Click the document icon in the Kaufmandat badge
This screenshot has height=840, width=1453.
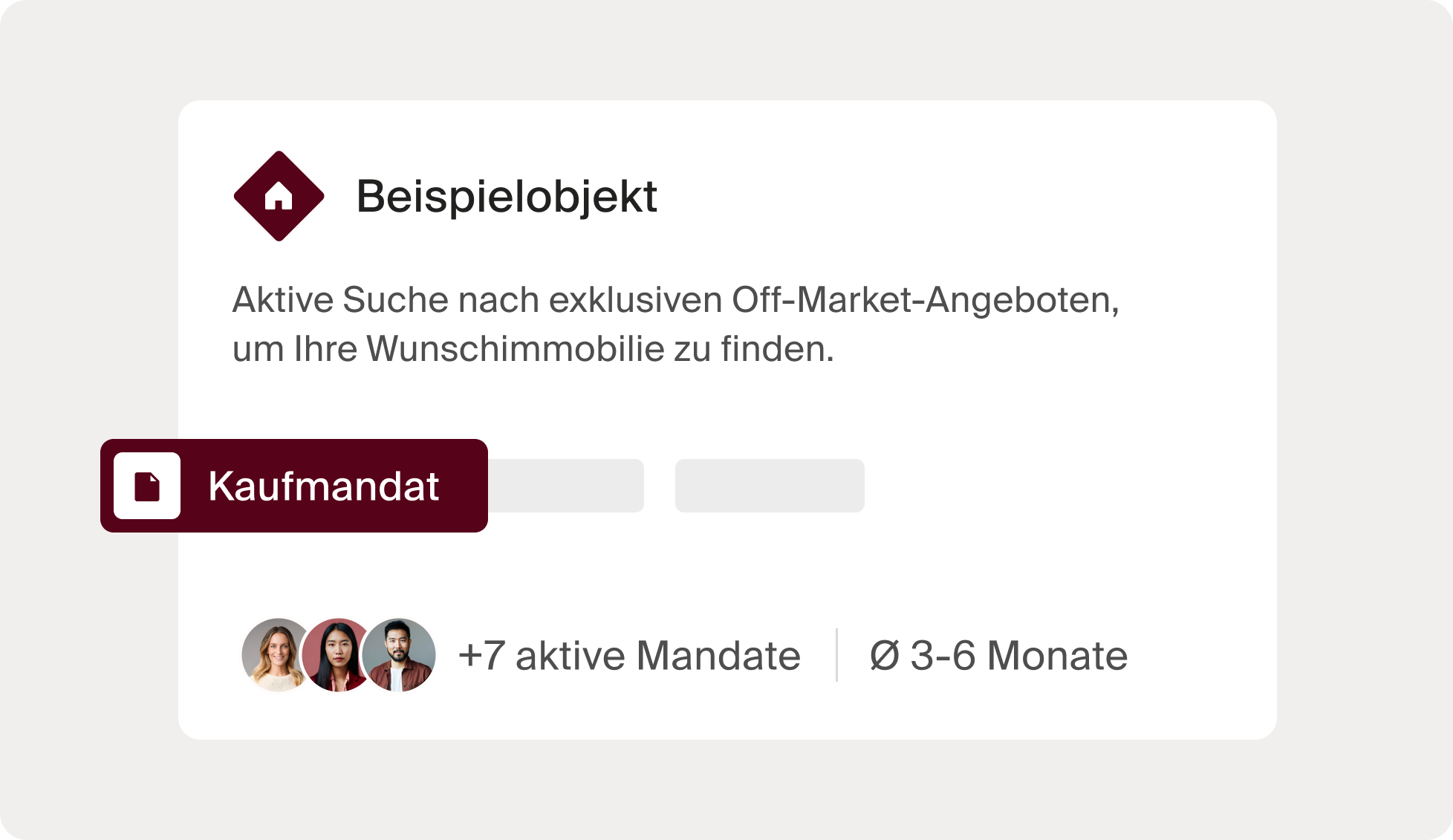tap(147, 486)
